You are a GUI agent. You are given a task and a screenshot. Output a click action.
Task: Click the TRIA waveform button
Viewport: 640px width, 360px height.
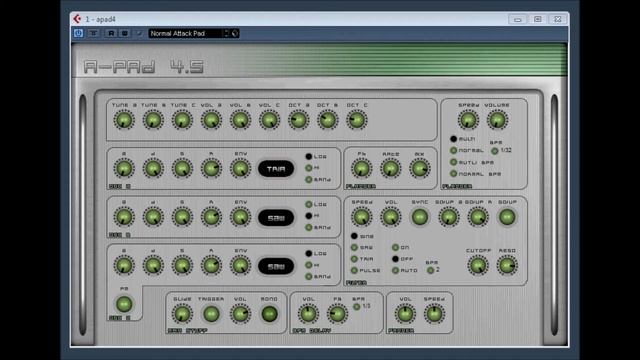pos(276,169)
